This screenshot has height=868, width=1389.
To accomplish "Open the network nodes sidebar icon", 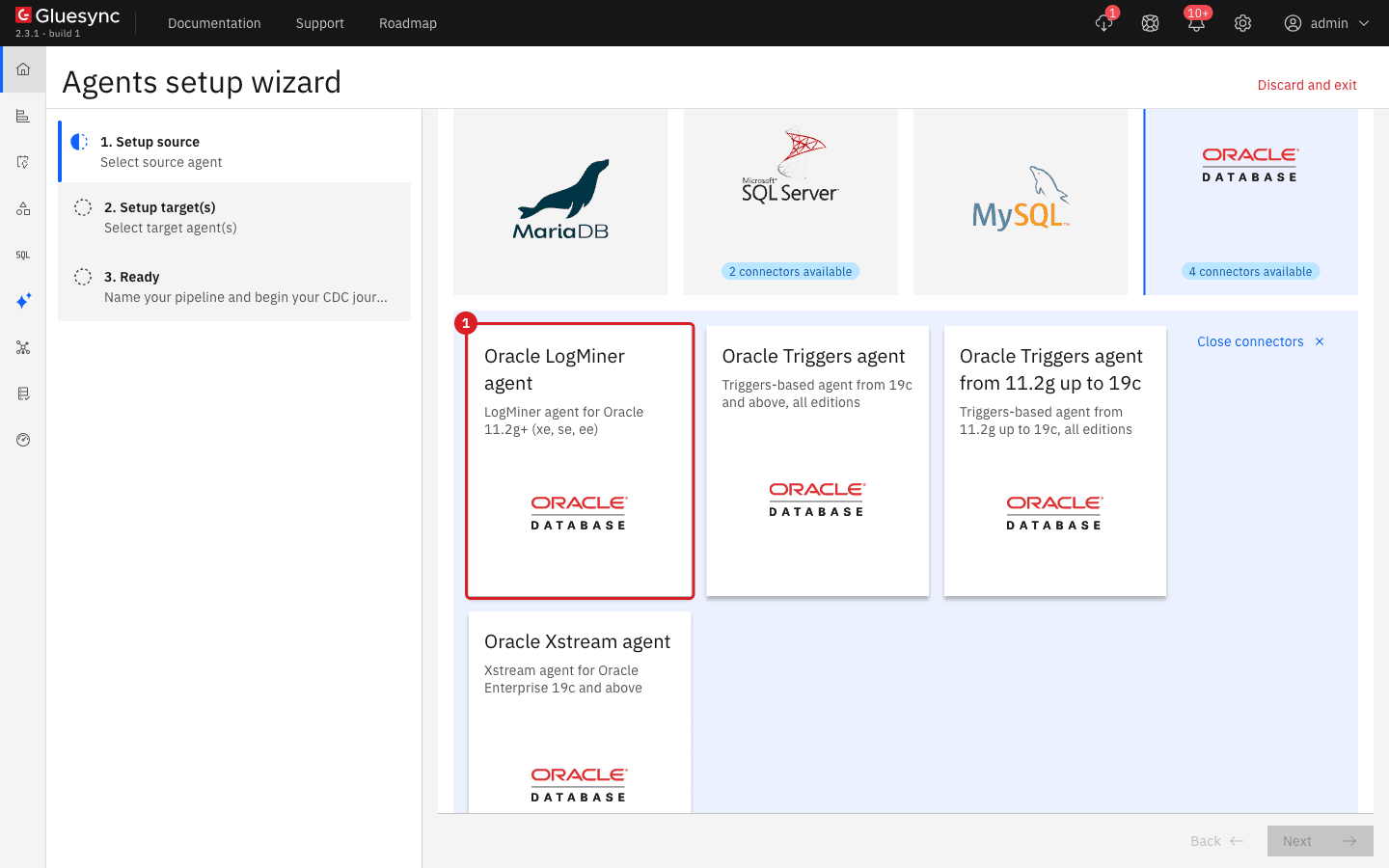I will tap(23, 347).
